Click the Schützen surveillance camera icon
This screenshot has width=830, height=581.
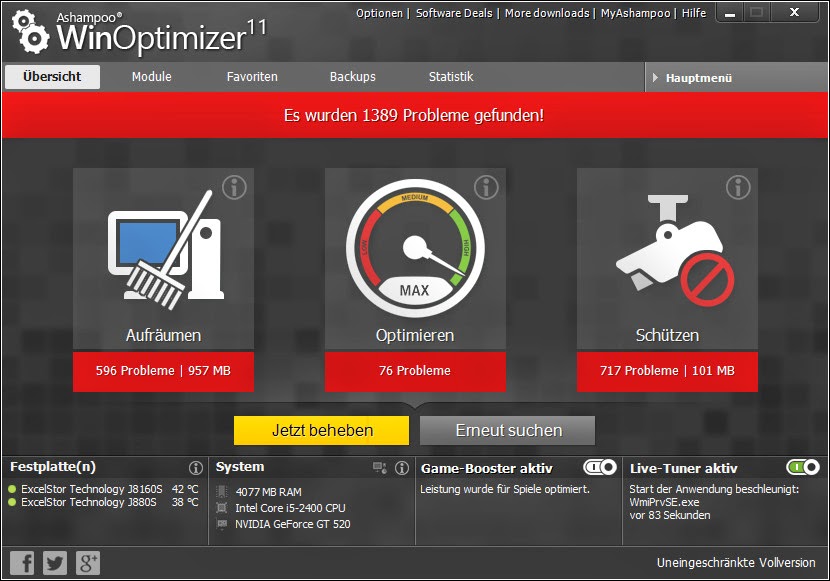675,250
